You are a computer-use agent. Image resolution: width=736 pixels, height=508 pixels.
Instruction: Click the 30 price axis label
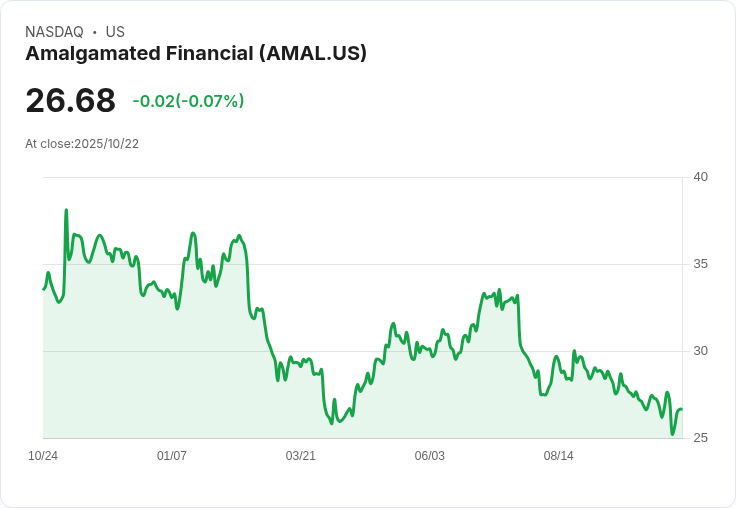[x=701, y=351]
